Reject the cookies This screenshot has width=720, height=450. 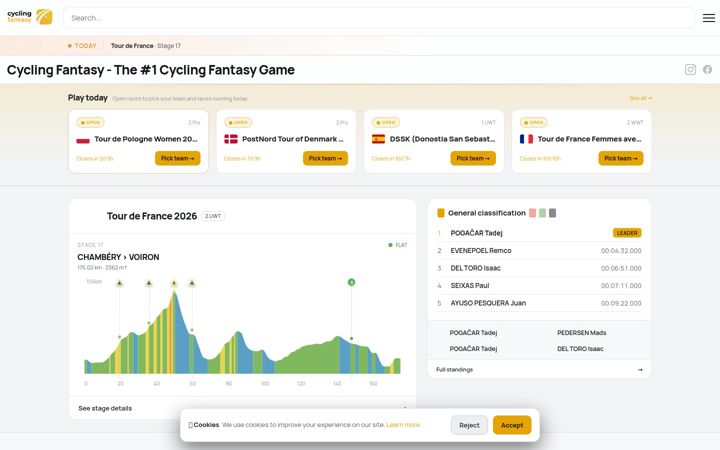[x=469, y=425]
